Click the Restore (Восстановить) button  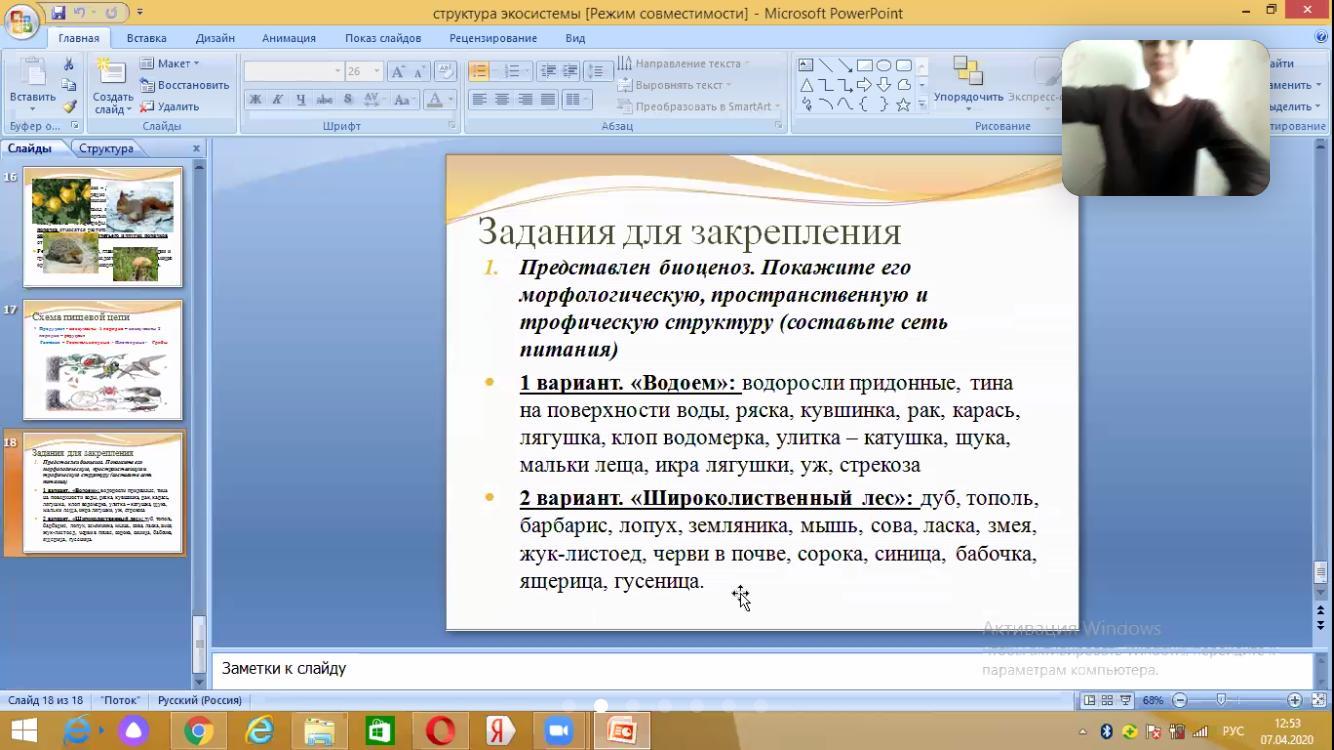185,85
